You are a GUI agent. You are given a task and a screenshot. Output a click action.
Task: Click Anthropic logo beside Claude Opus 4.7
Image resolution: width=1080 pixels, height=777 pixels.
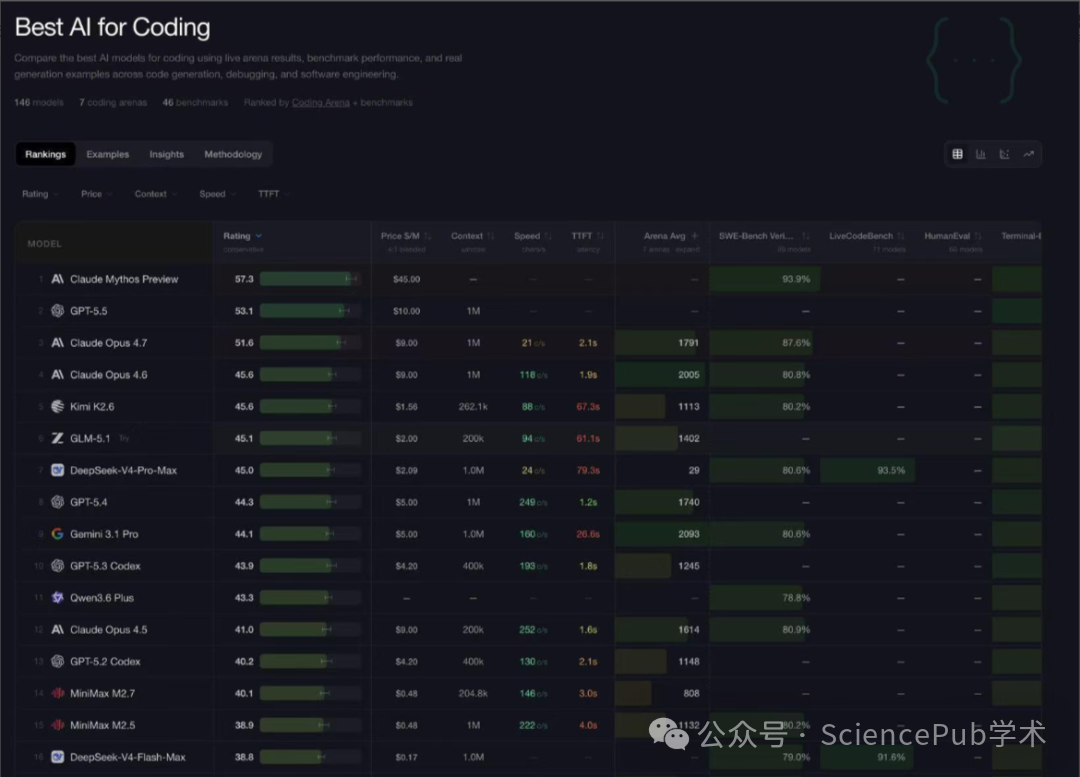[58, 342]
